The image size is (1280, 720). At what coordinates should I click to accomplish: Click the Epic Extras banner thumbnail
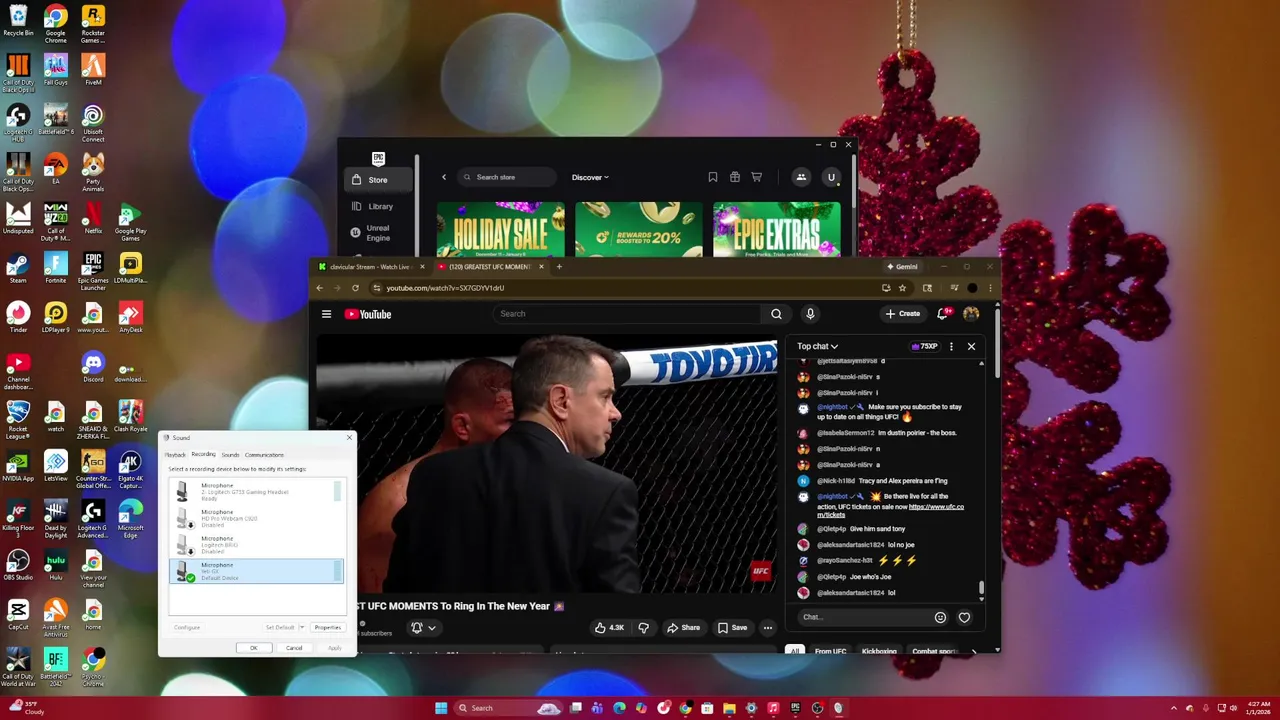pos(777,229)
